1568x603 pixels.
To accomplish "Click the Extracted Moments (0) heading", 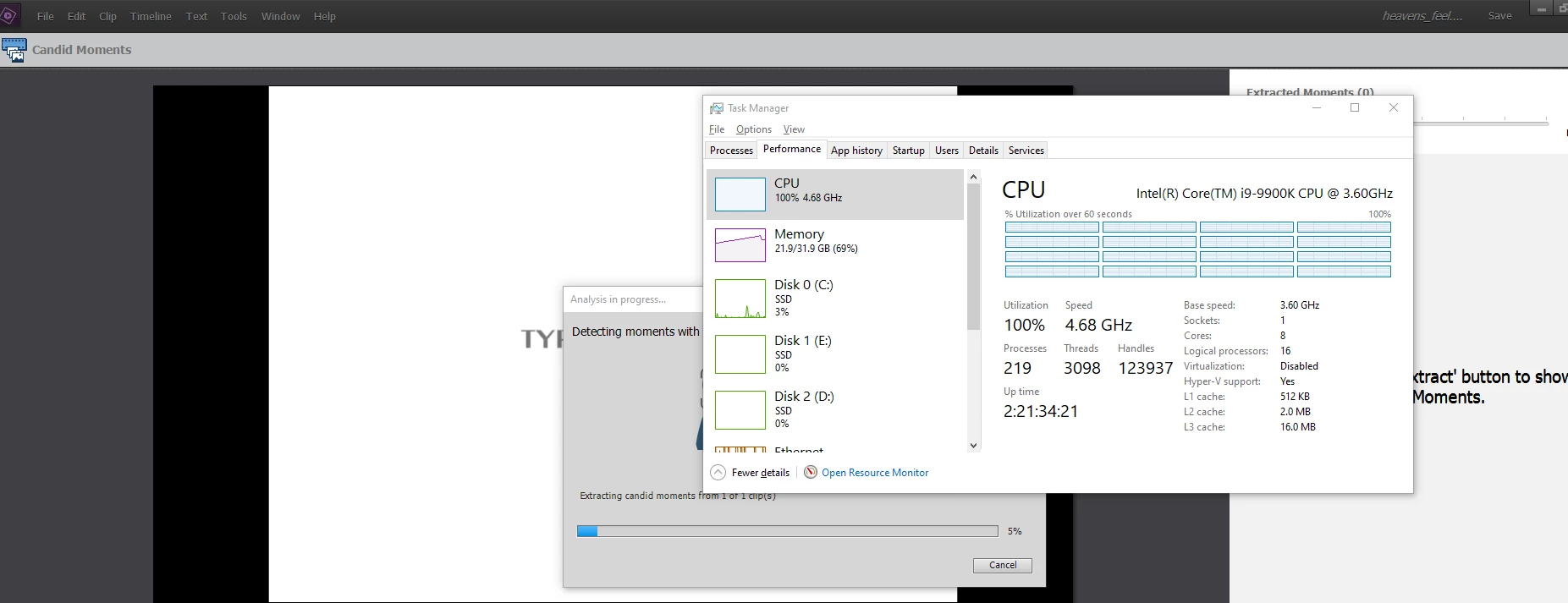I will 1310,92.
